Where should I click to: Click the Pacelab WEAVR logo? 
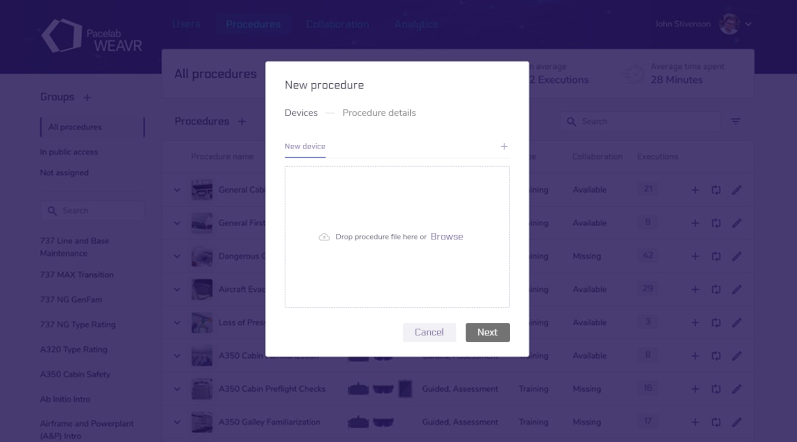click(x=91, y=36)
